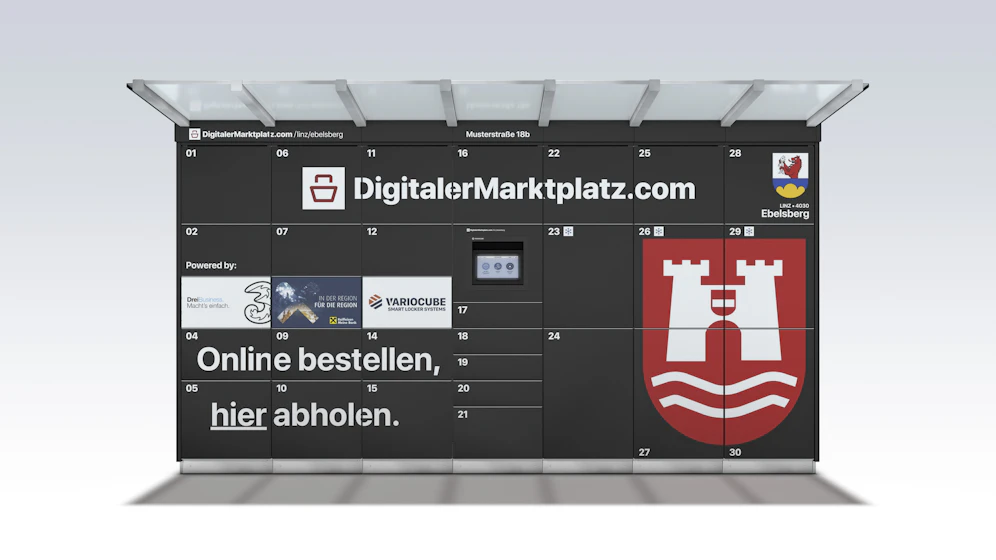Screen dimensions: 996x560
Task: Tap the touchscreen terminal display
Action: [498, 266]
